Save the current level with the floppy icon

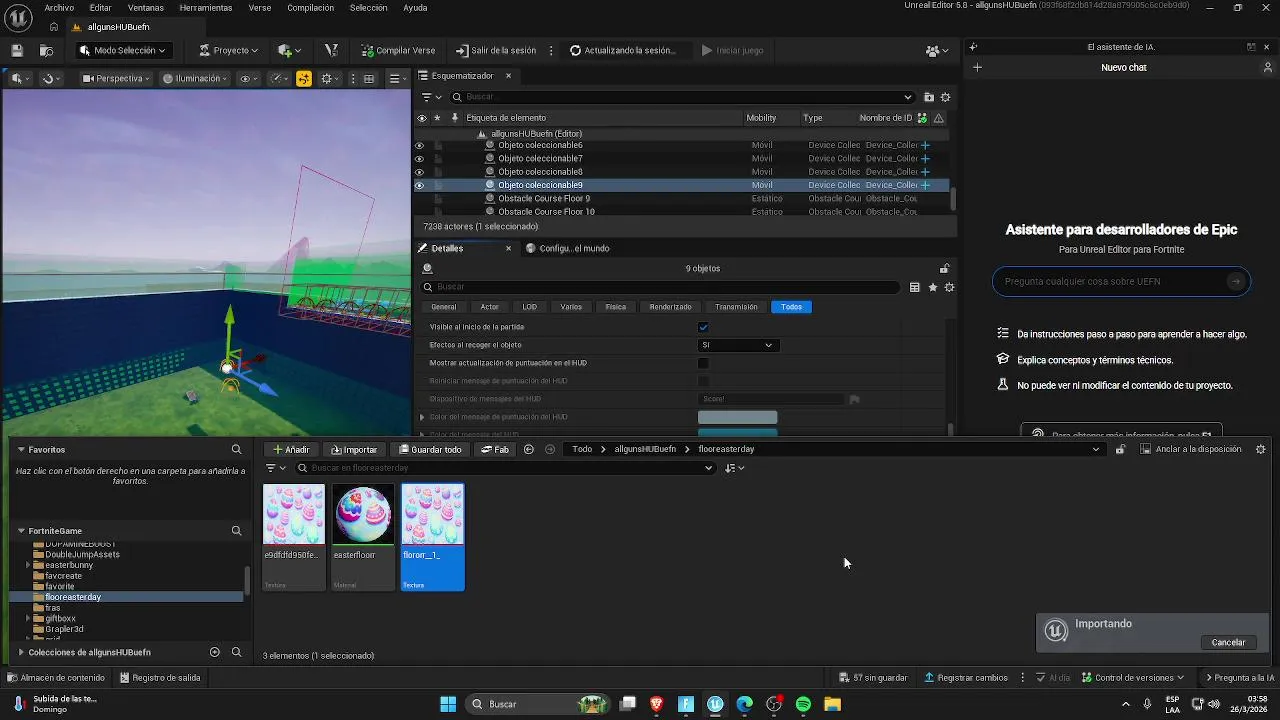coord(17,50)
